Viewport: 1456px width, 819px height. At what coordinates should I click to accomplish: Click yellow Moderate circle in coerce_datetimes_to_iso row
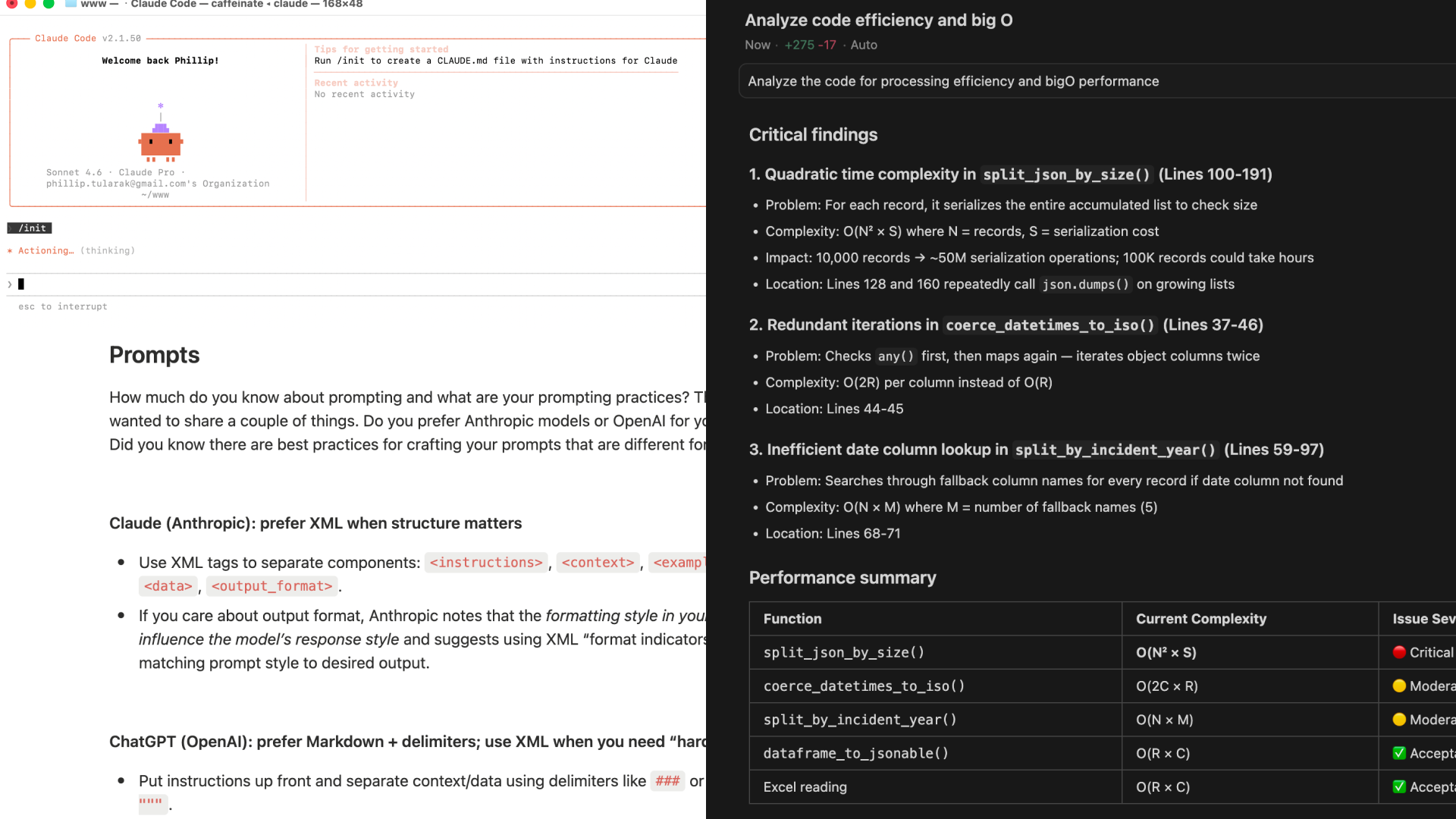1399,686
